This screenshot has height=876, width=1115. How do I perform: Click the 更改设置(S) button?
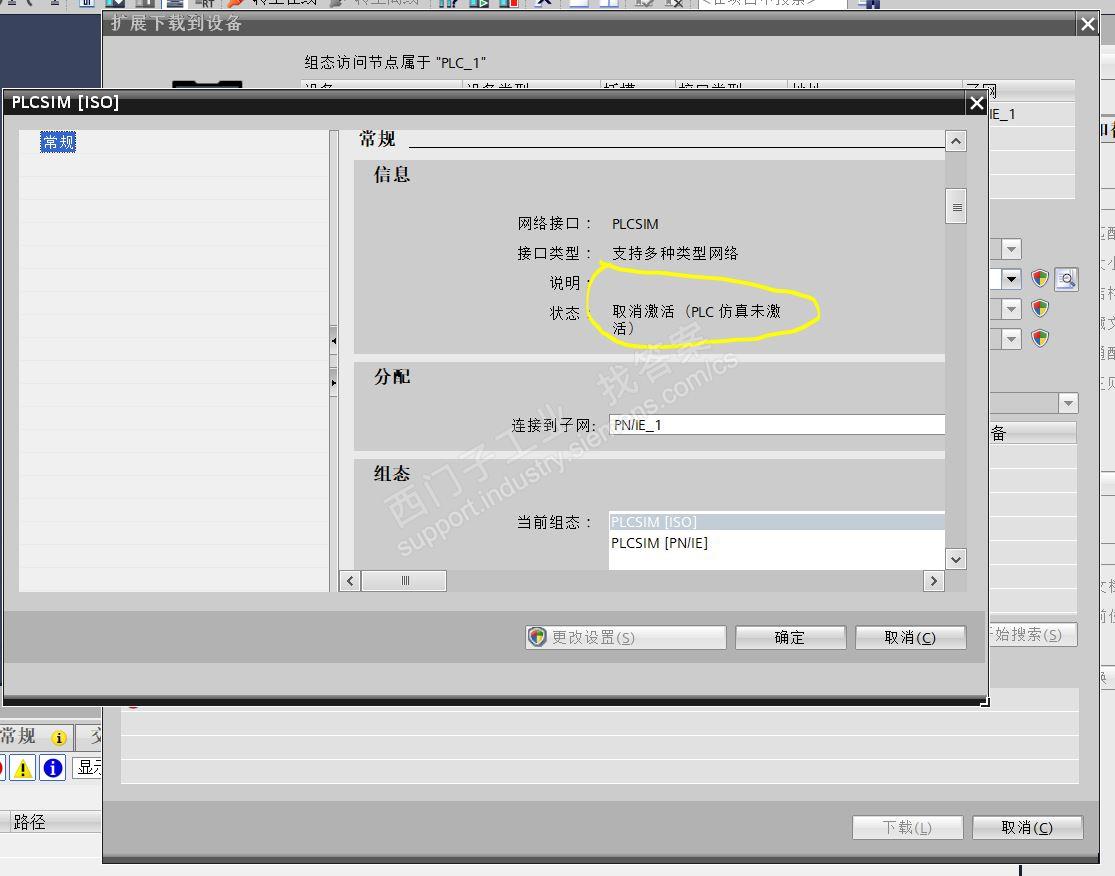pyautogui.click(x=626, y=637)
